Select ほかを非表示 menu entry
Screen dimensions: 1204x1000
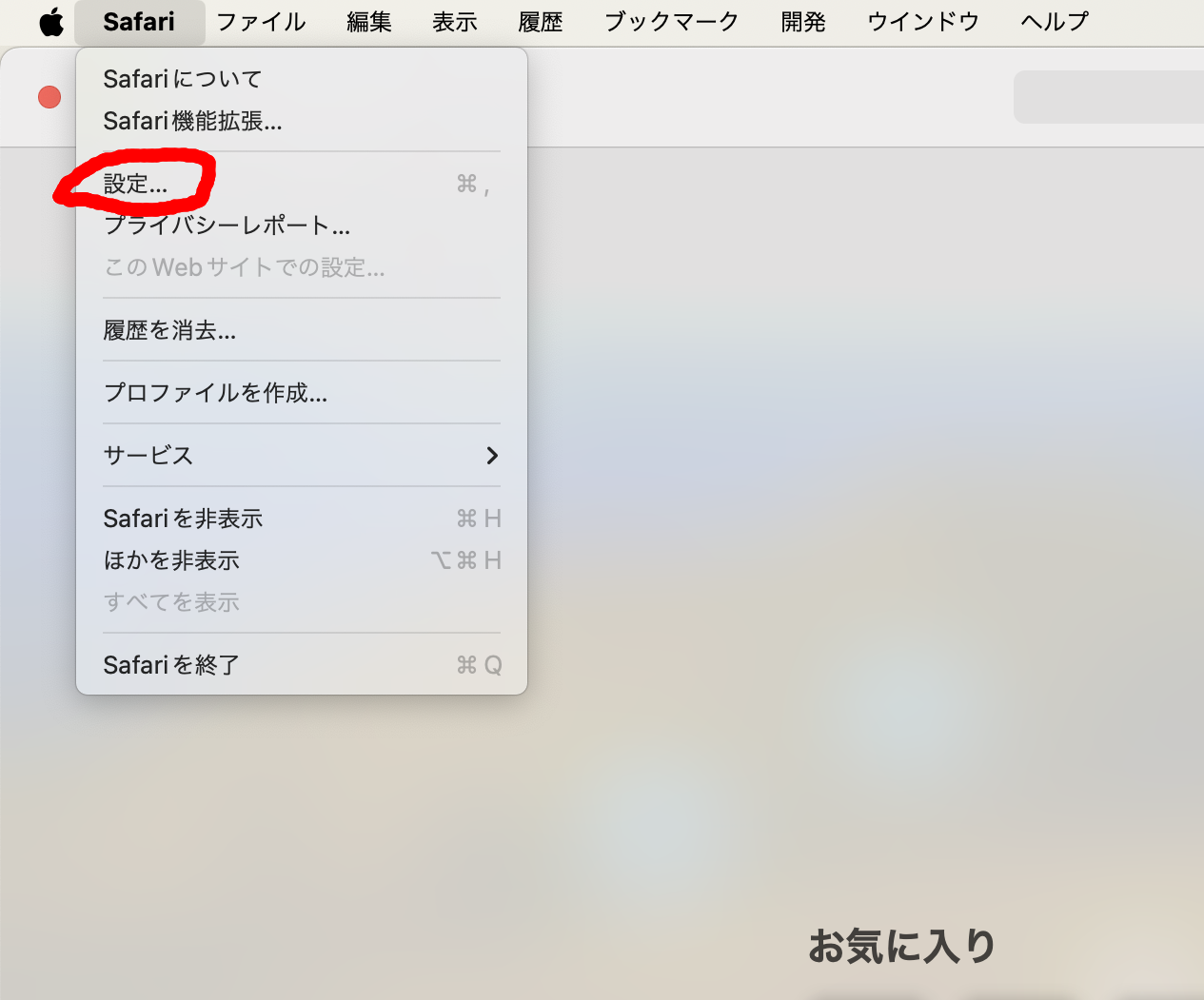(302, 560)
